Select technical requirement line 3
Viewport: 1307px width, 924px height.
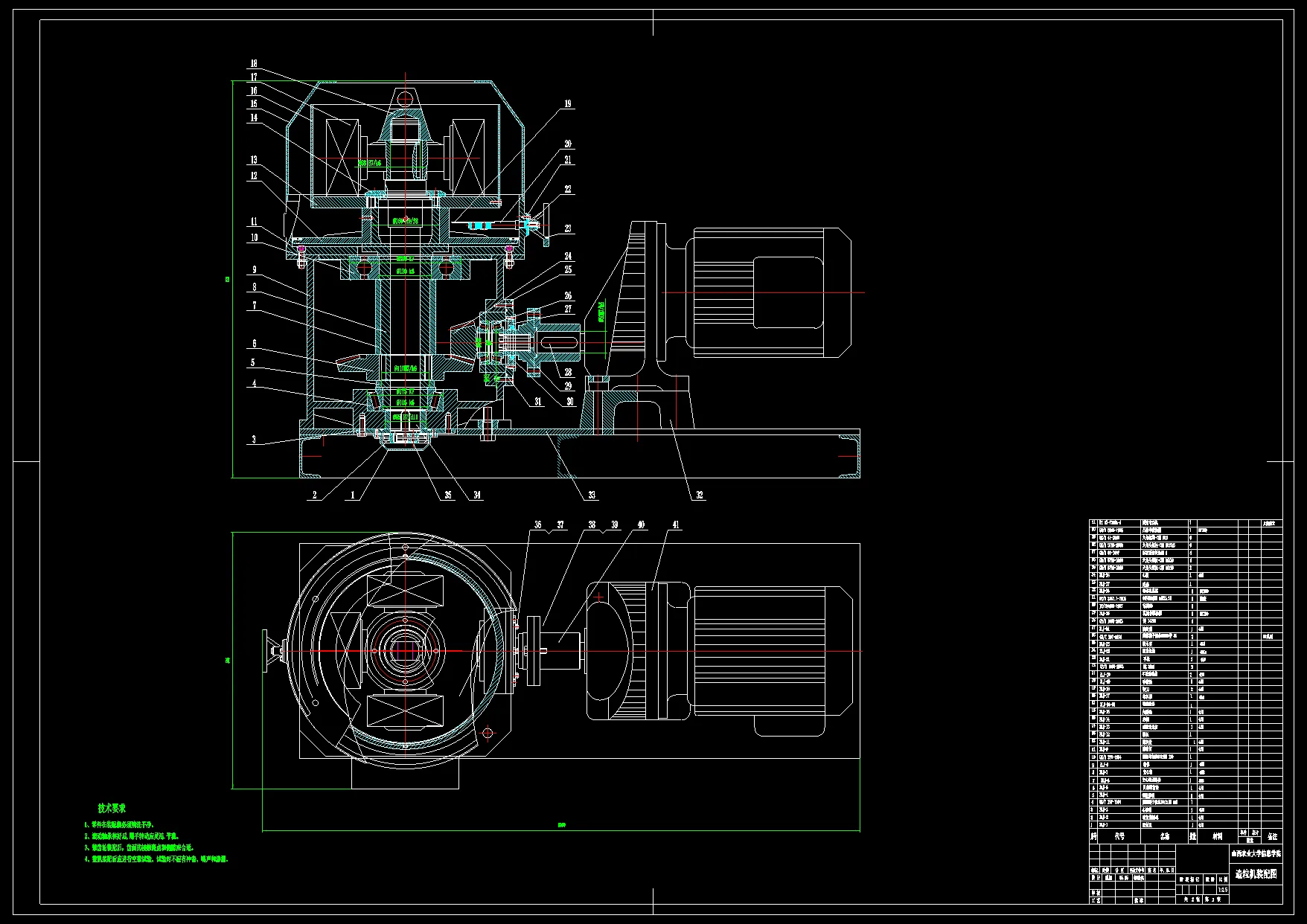point(139,847)
